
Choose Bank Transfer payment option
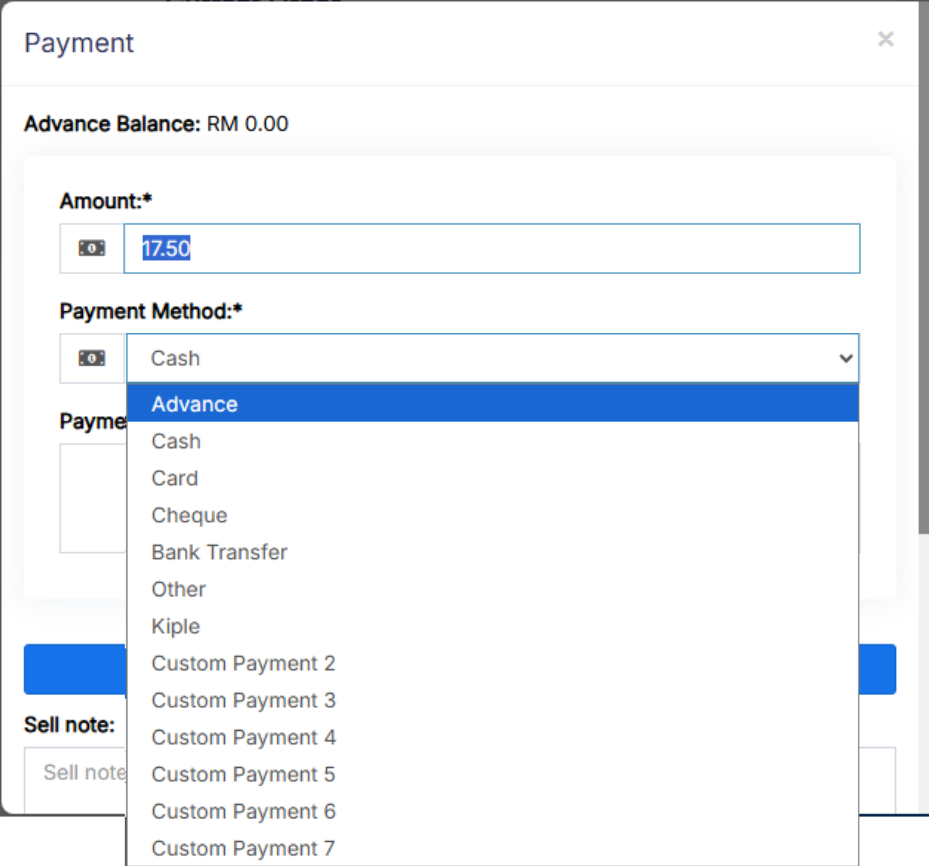(219, 552)
